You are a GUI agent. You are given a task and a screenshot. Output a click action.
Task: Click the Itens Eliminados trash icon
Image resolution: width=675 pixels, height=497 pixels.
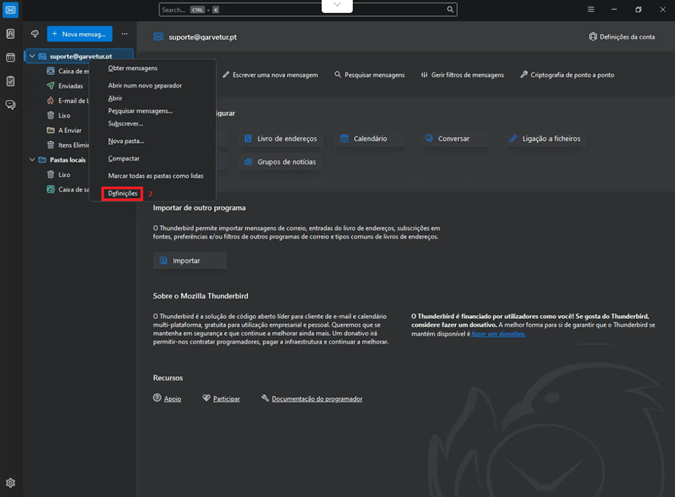point(51,145)
